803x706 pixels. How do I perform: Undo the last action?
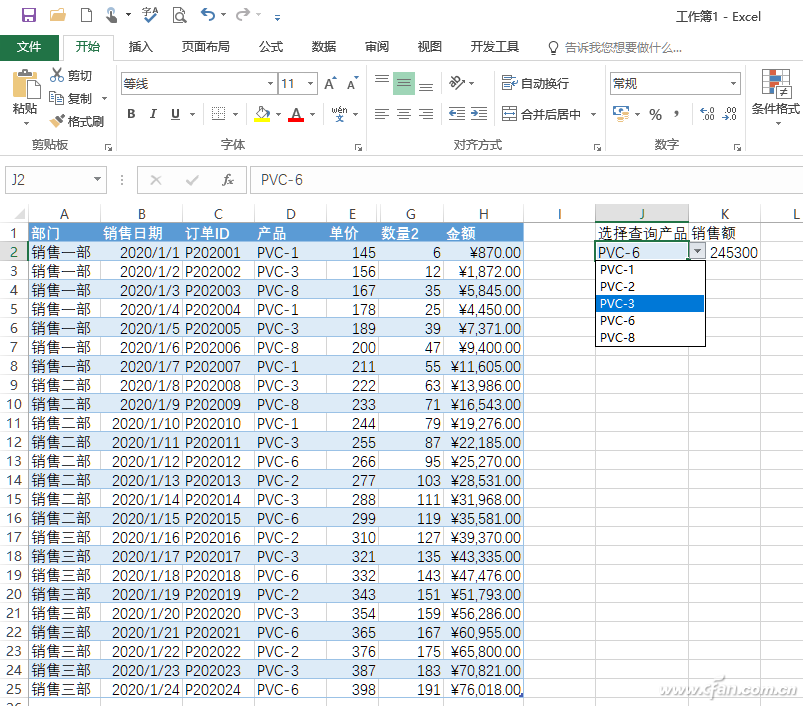pyautogui.click(x=207, y=14)
